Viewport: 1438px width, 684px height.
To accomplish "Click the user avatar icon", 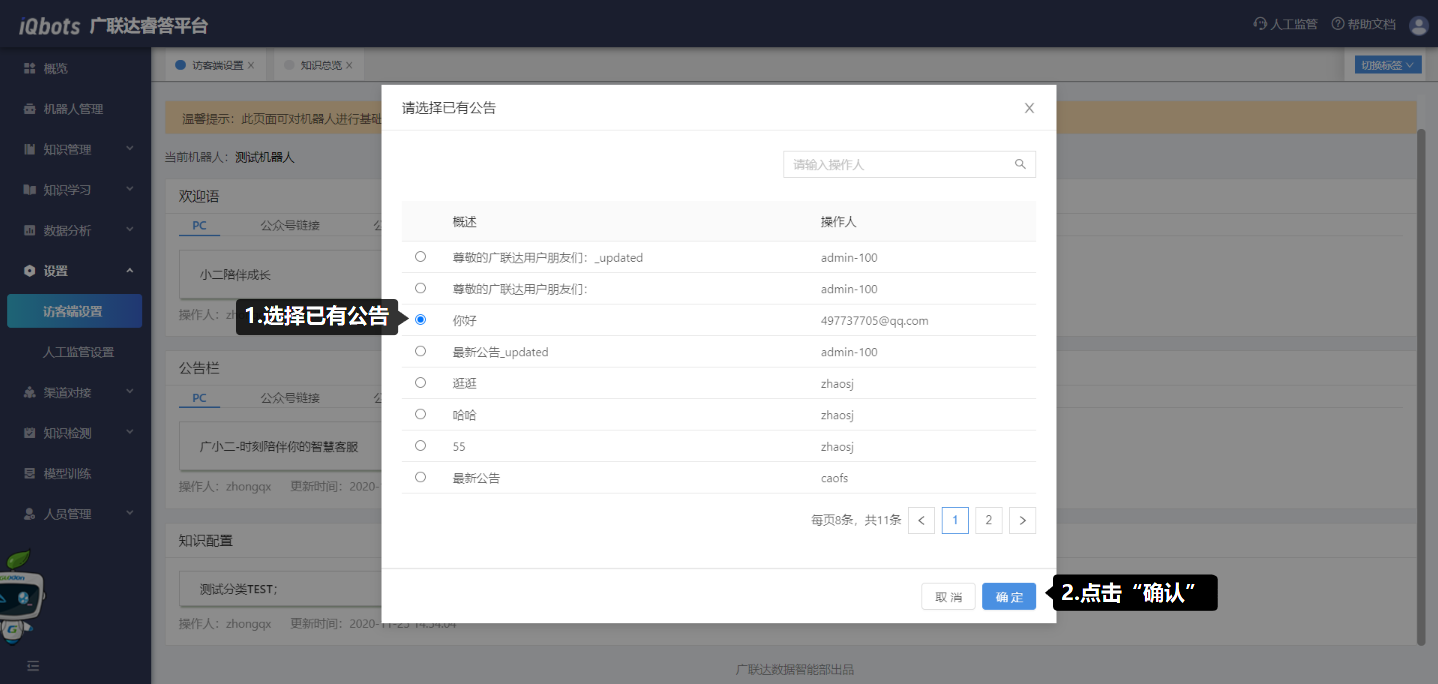I will pos(1418,25).
